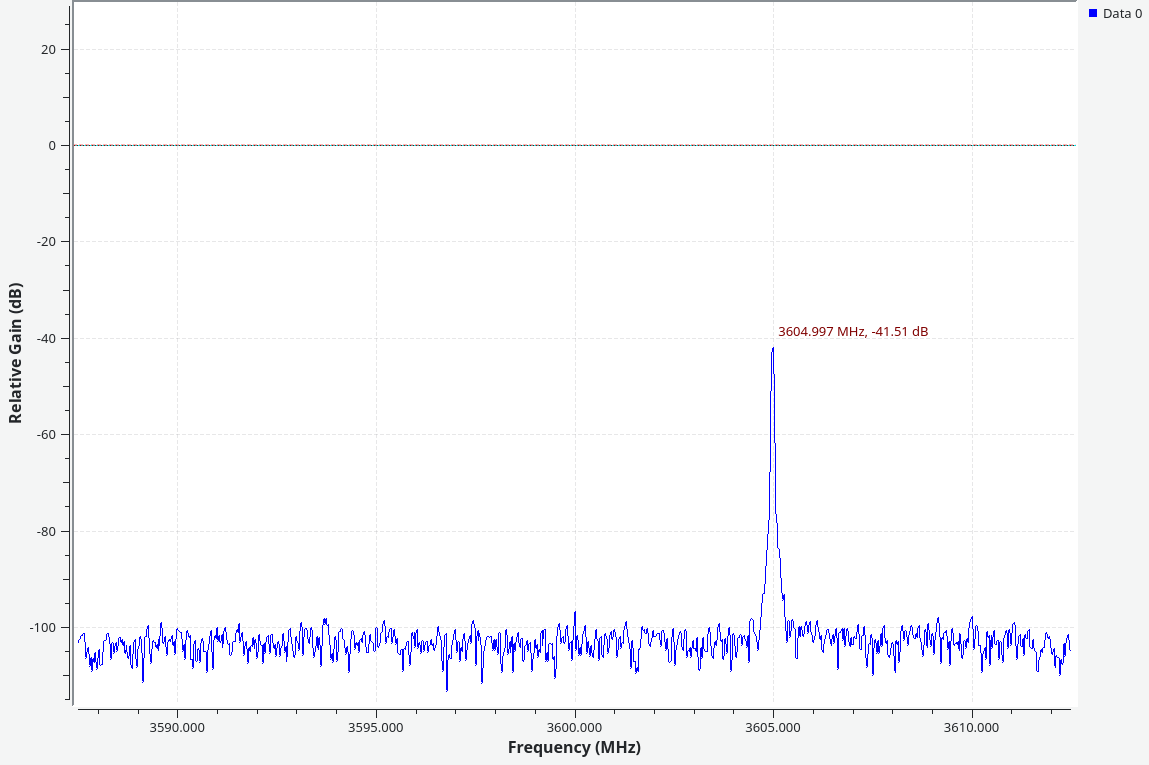Screen dimensions: 1149x765
Task: Click the blue Data 0 legend swatch
Action: 1093,13
